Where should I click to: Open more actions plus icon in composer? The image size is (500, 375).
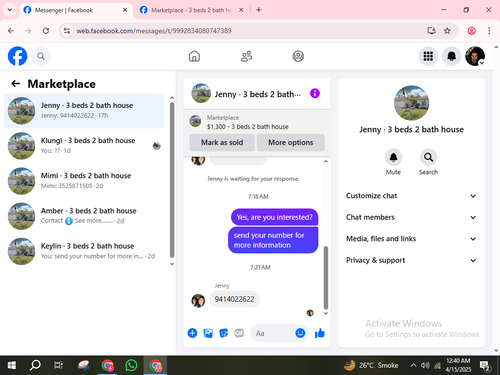point(192,333)
